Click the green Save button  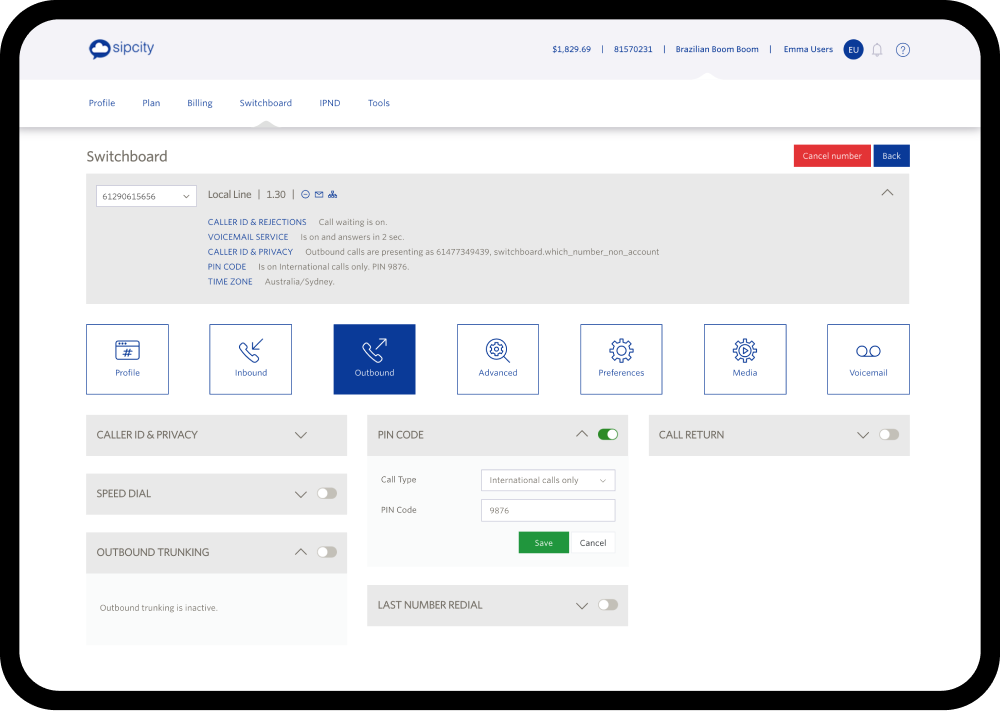543,543
